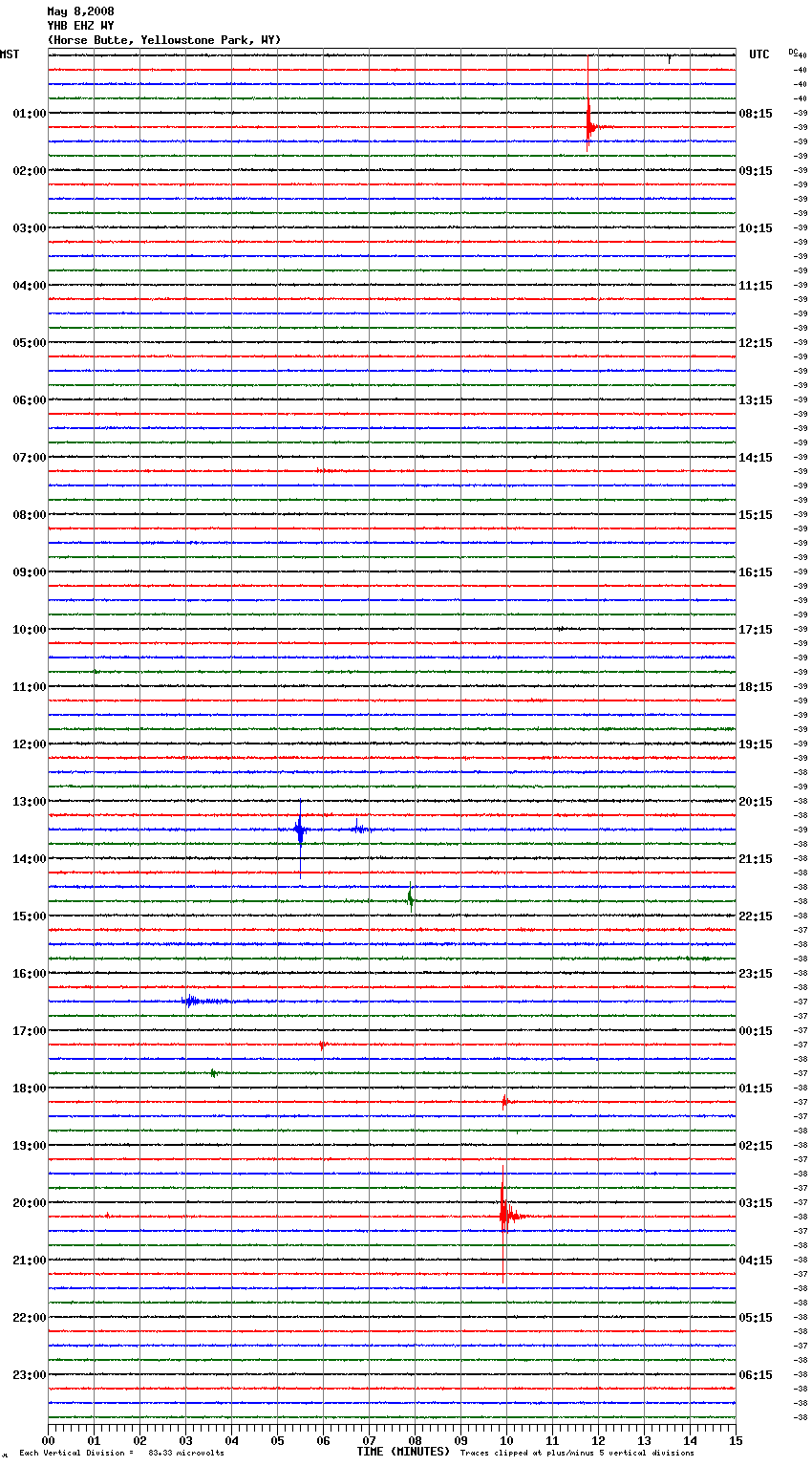
Task: Click the green seismic burst on the 14:45 trace
Action: [411, 898]
